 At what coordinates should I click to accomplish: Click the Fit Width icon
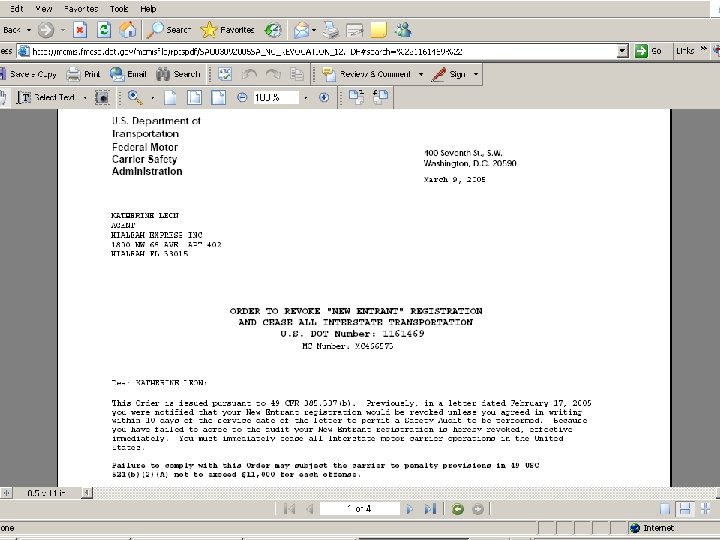pyautogui.click(x=219, y=97)
